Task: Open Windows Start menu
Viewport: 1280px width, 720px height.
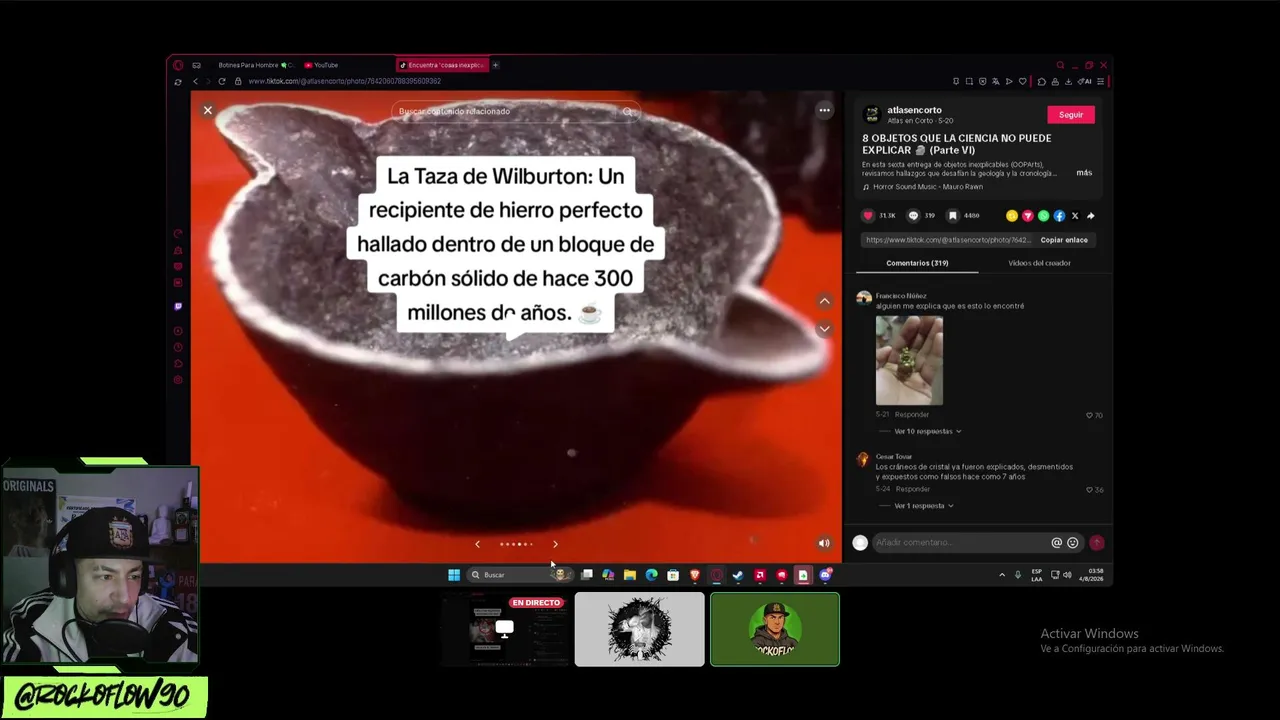Action: (x=454, y=575)
